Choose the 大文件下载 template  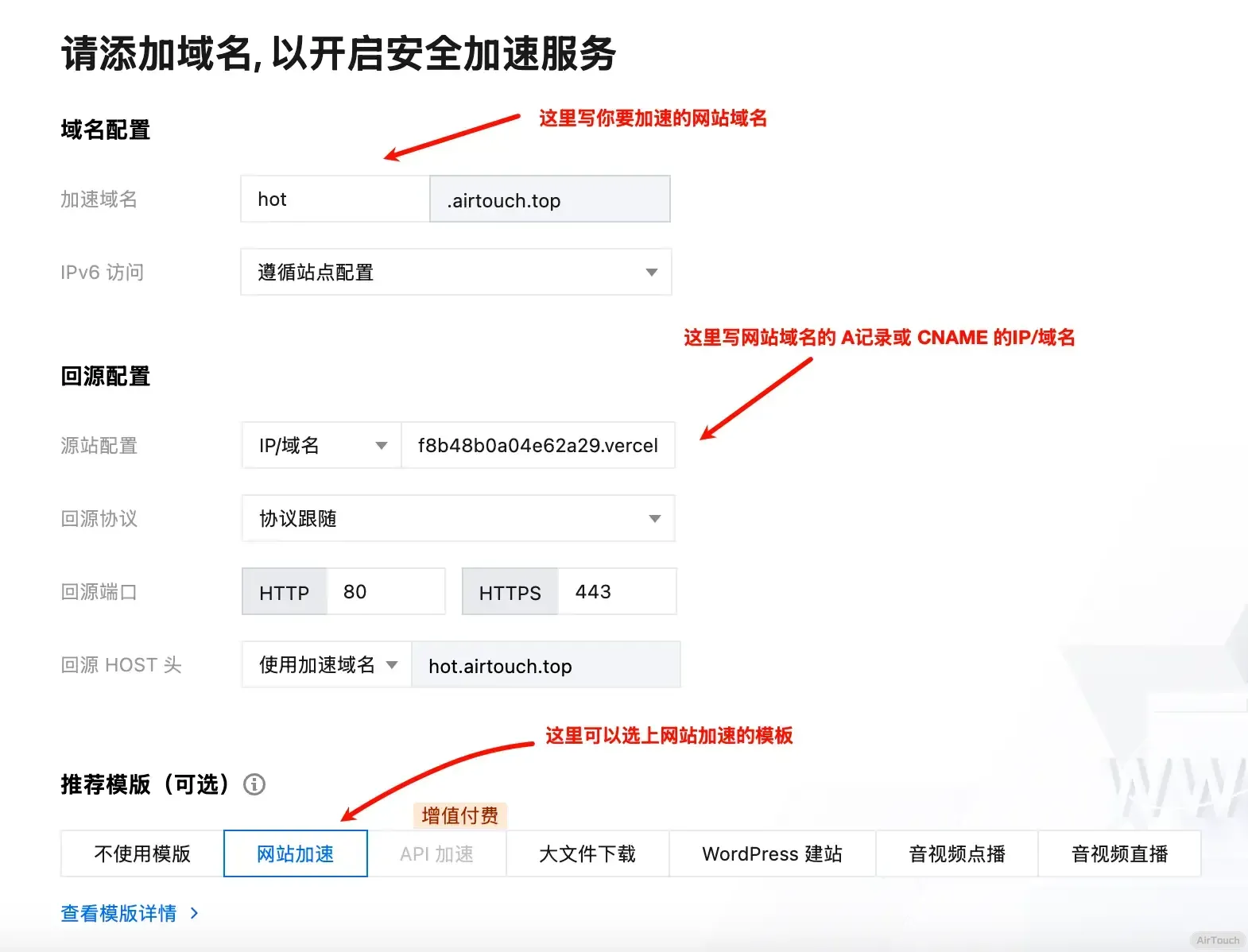[587, 854]
